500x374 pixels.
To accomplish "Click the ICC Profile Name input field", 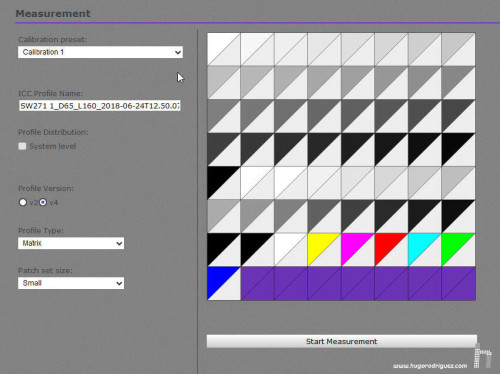I will click(100, 106).
